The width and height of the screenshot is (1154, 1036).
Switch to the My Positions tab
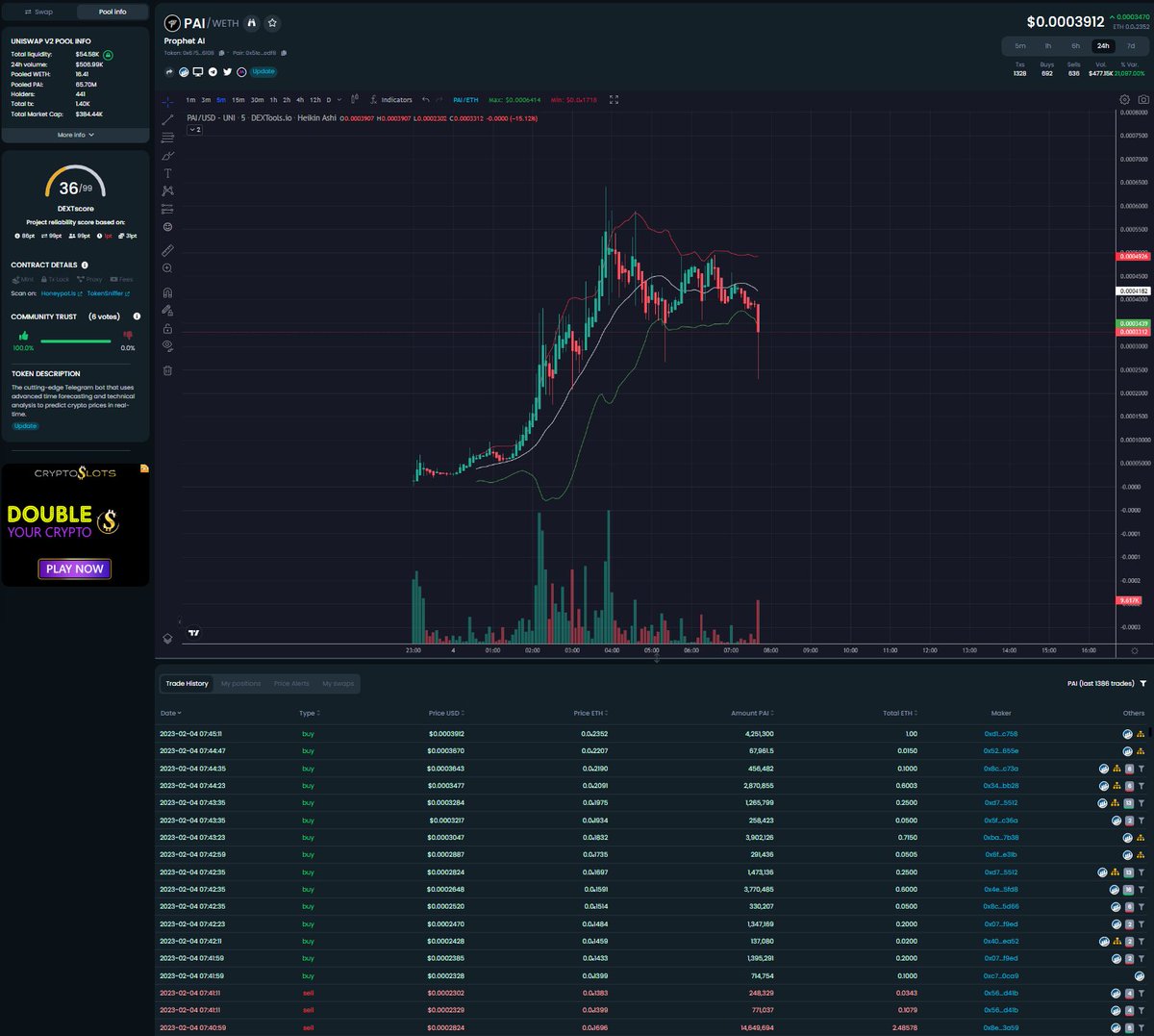pos(240,683)
